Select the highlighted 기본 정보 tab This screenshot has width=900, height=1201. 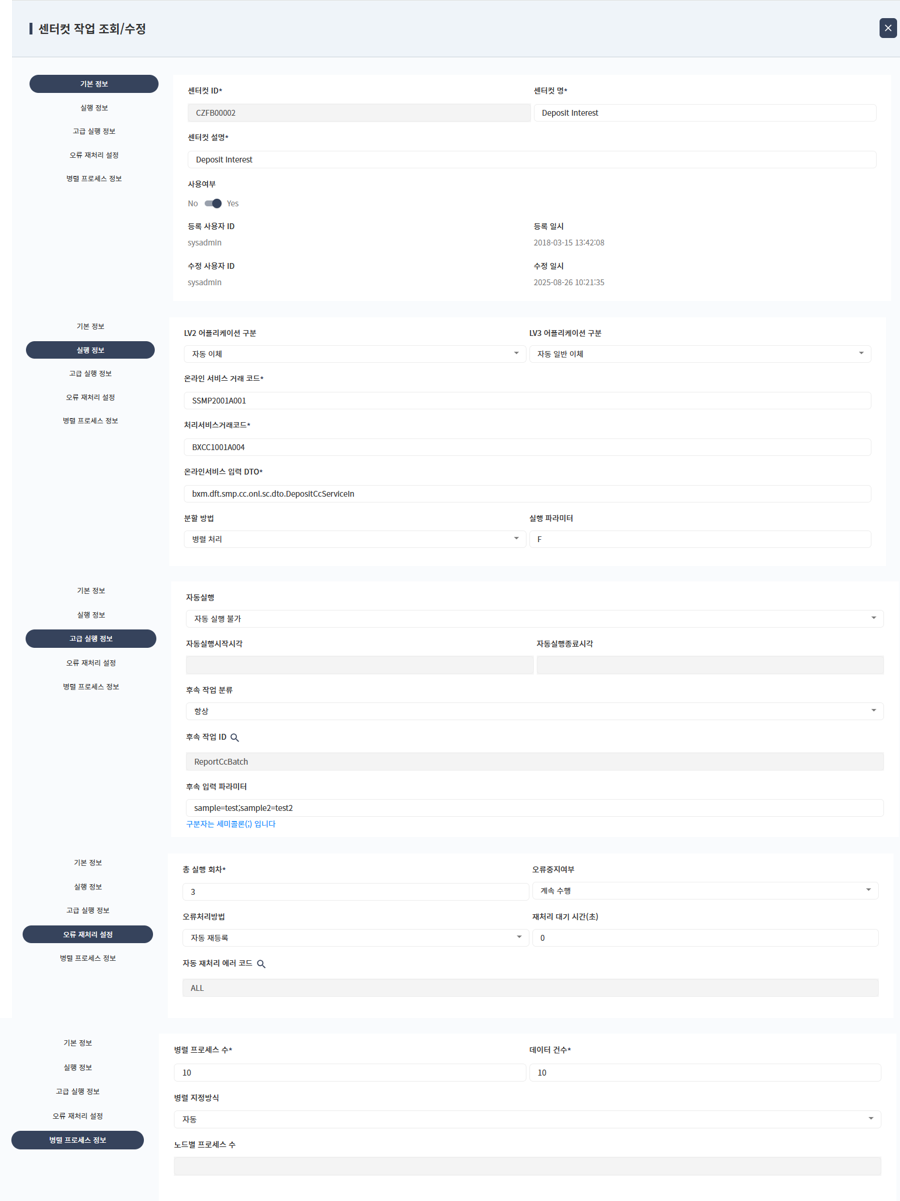pos(94,84)
